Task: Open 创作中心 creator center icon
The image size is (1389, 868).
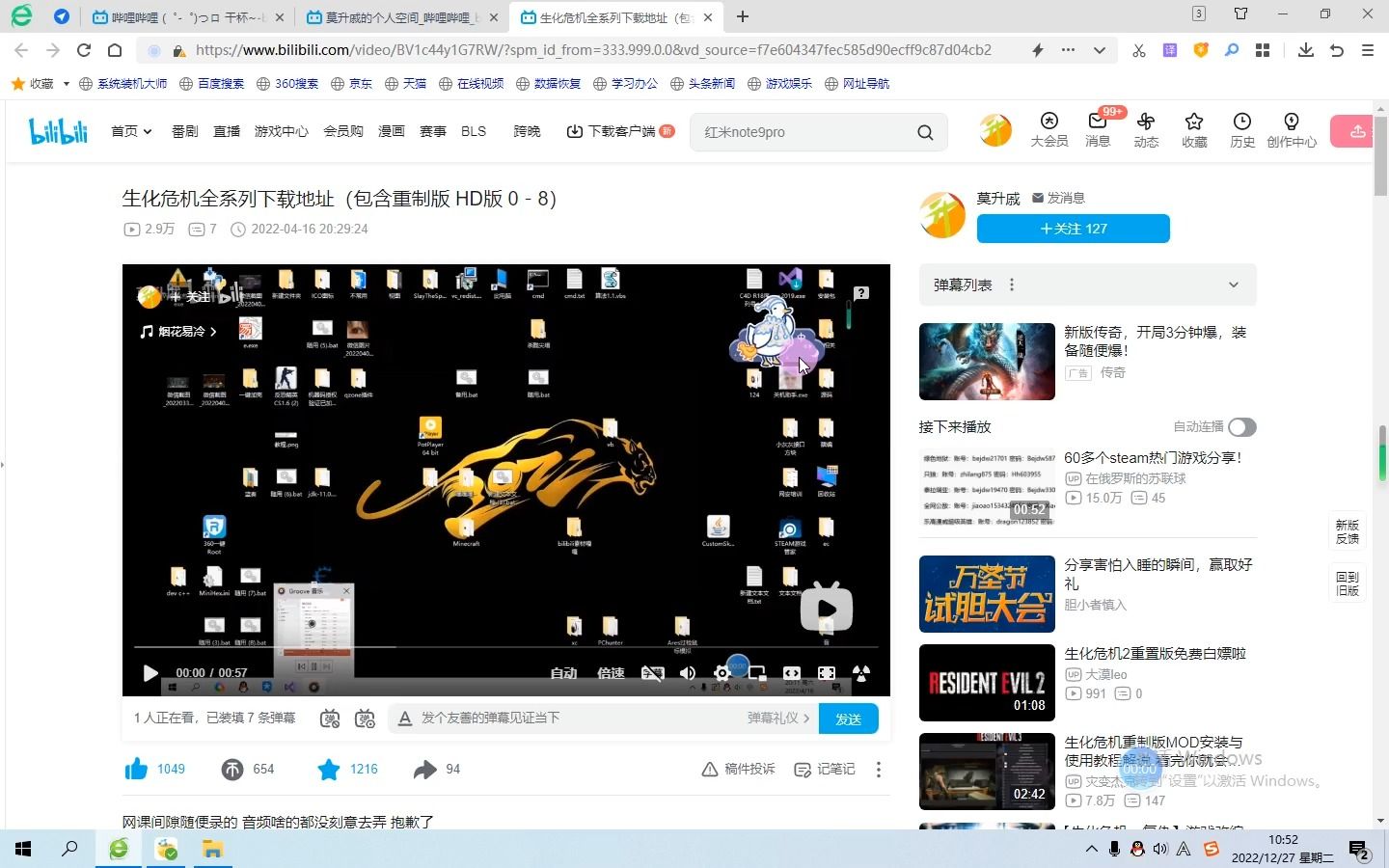Action: click(x=1292, y=129)
